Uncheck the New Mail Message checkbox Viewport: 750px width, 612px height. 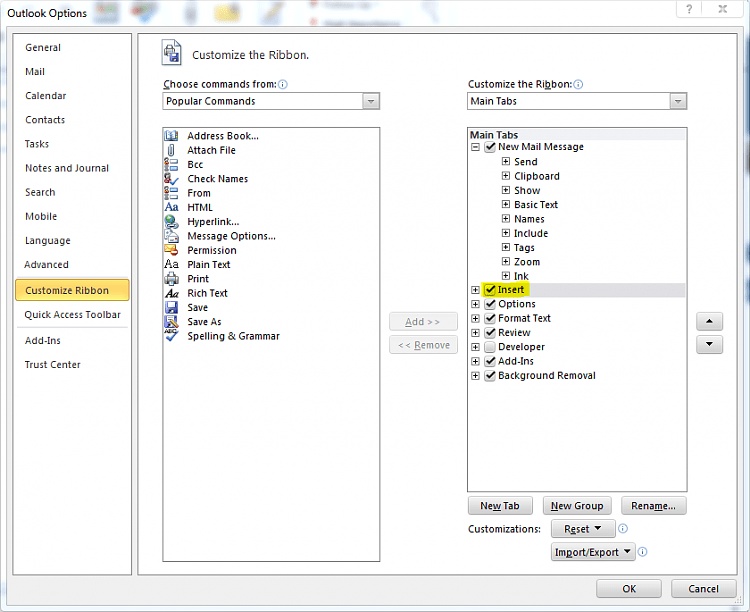click(x=490, y=147)
